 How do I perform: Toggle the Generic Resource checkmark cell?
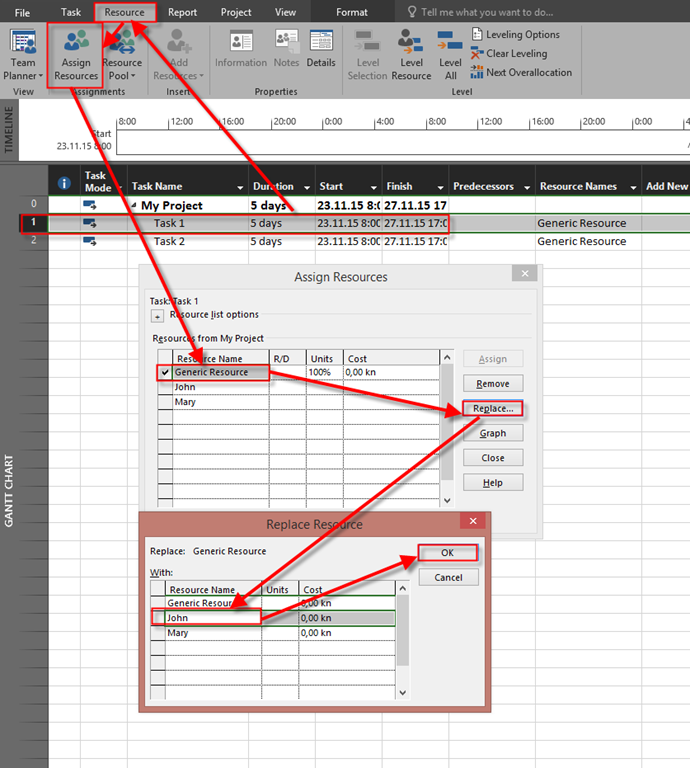coord(164,372)
